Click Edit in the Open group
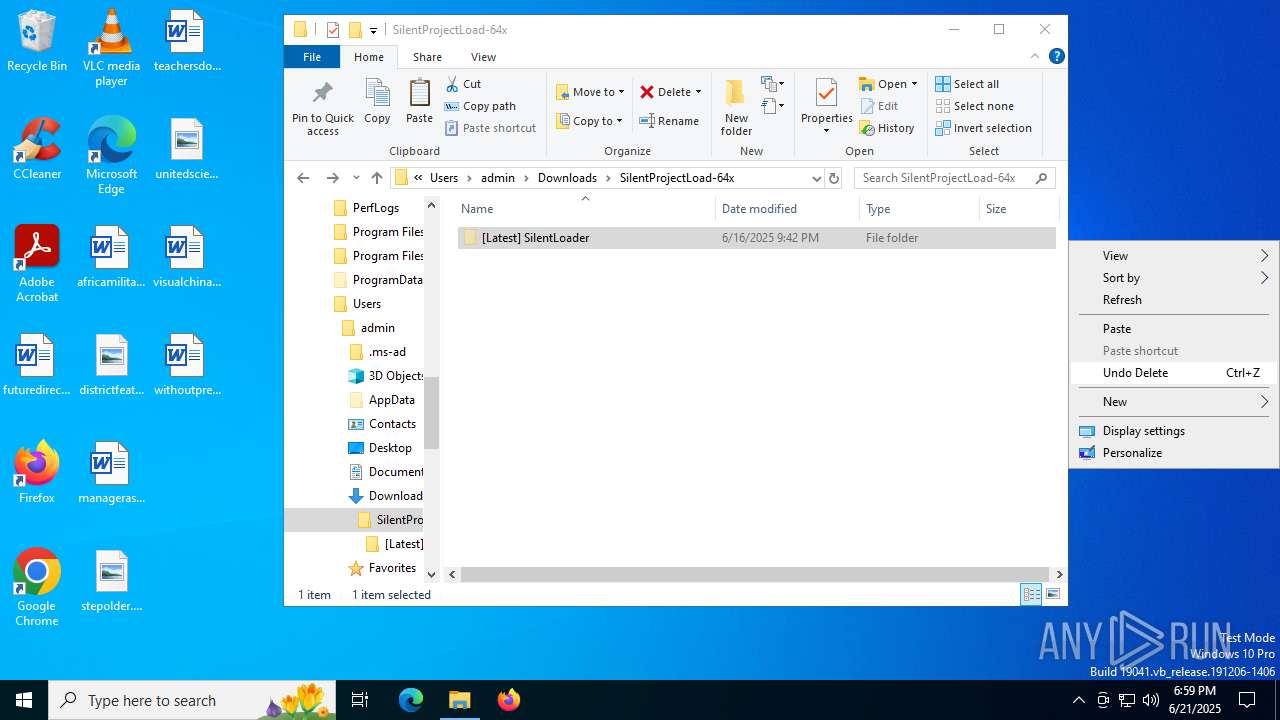The width and height of the screenshot is (1280, 720). (879, 106)
